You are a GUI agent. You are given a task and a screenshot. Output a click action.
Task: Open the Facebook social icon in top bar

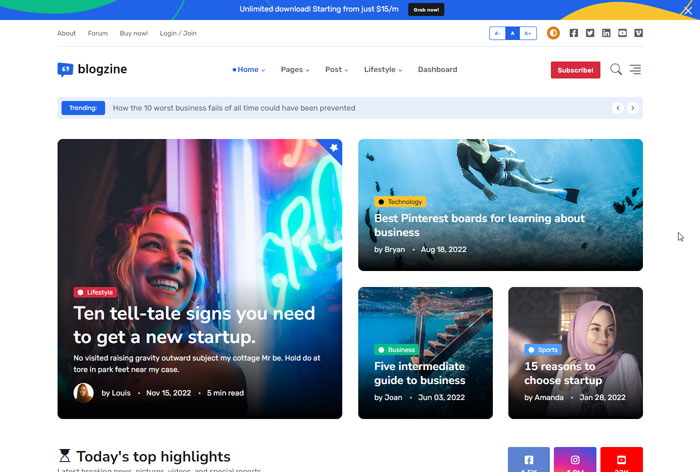pyautogui.click(x=574, y=33)
